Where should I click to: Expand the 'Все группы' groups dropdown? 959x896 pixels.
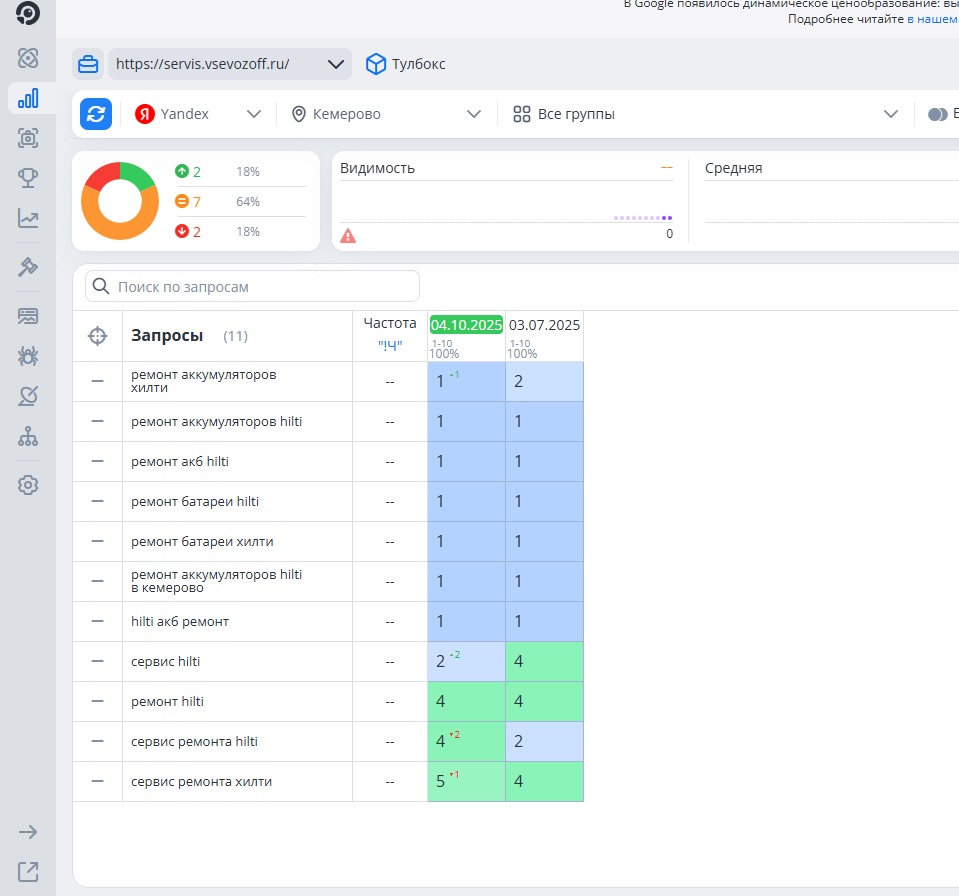704,114
